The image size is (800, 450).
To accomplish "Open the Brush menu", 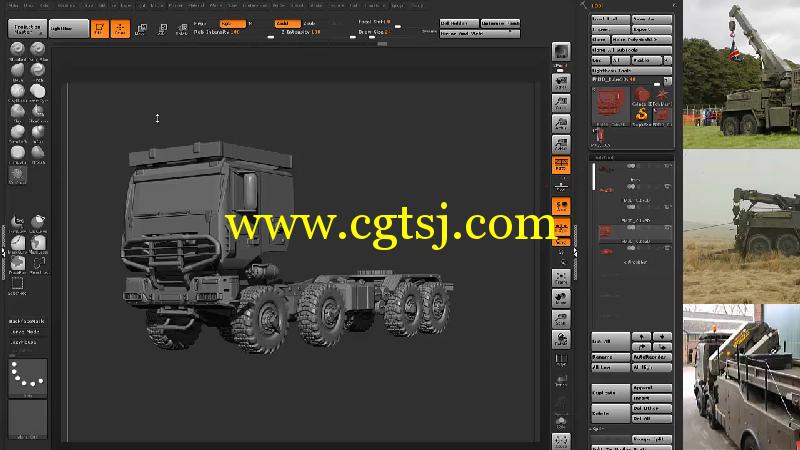I will (29, 5).
